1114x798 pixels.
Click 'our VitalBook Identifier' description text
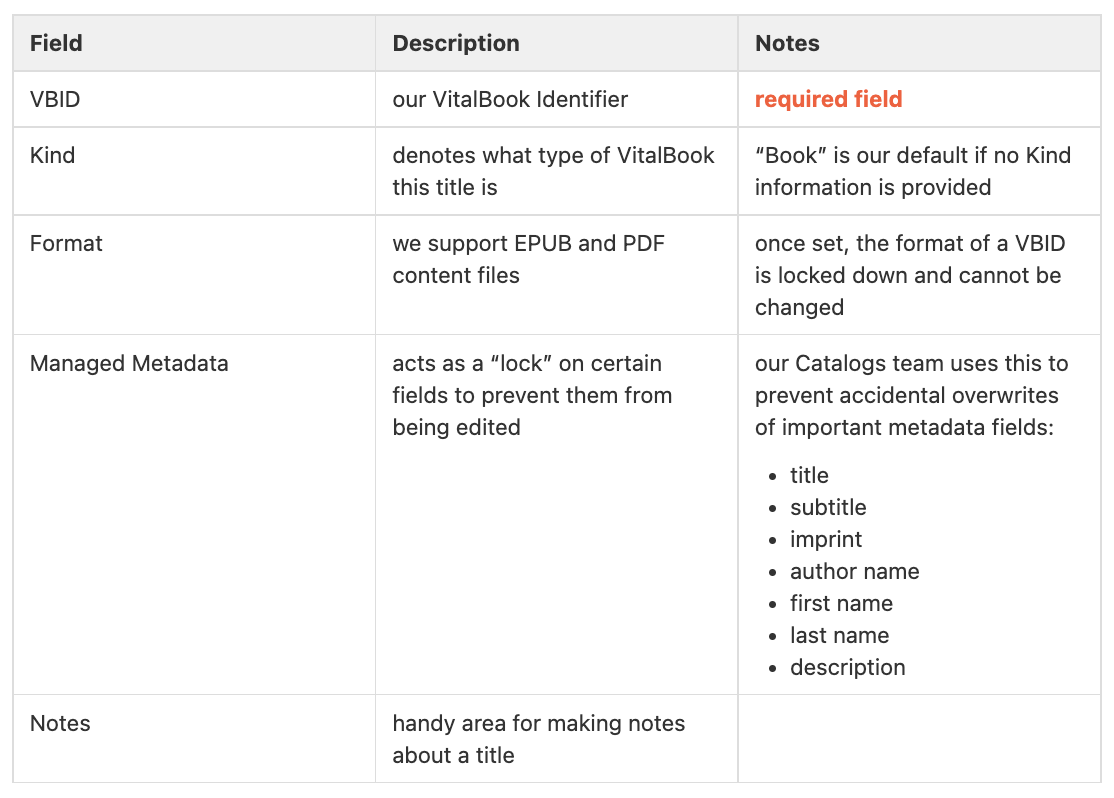pyautogui.click(x=510, y=99)
